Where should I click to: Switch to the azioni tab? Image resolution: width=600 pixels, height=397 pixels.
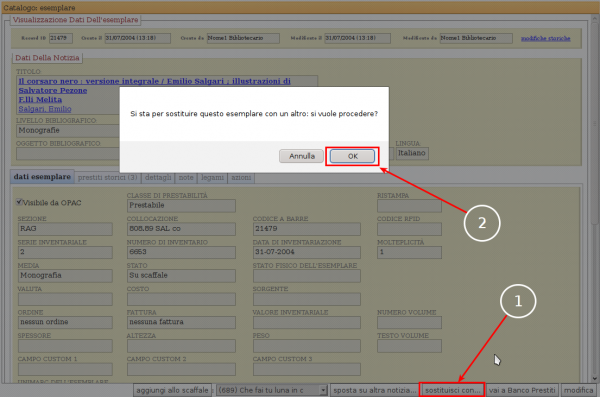241,177
